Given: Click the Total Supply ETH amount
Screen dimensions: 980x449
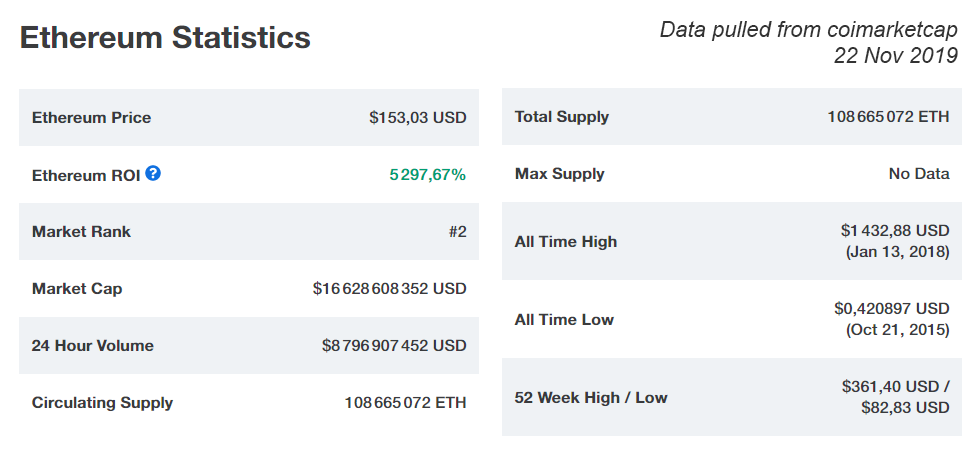Looking at the screenshot, I should click(x=888, y=117).
